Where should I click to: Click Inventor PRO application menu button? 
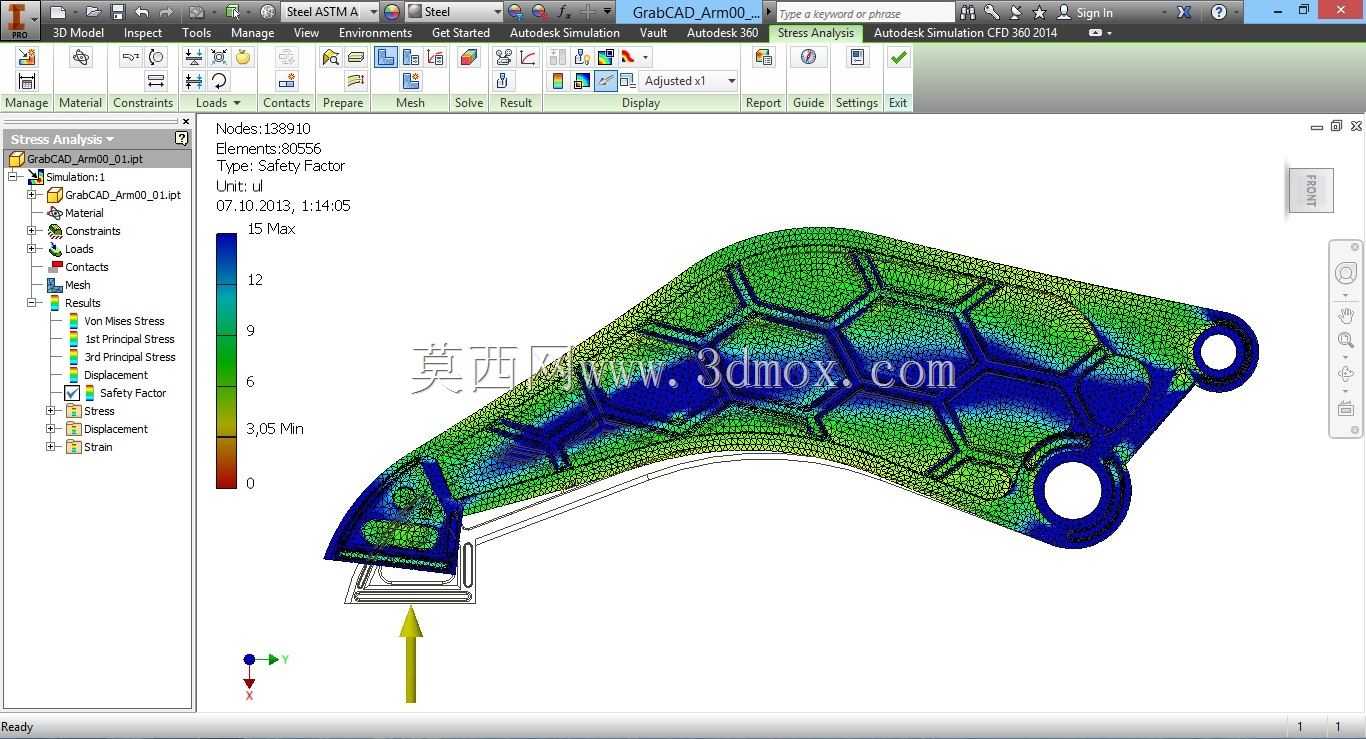click(x=19, y=18)
